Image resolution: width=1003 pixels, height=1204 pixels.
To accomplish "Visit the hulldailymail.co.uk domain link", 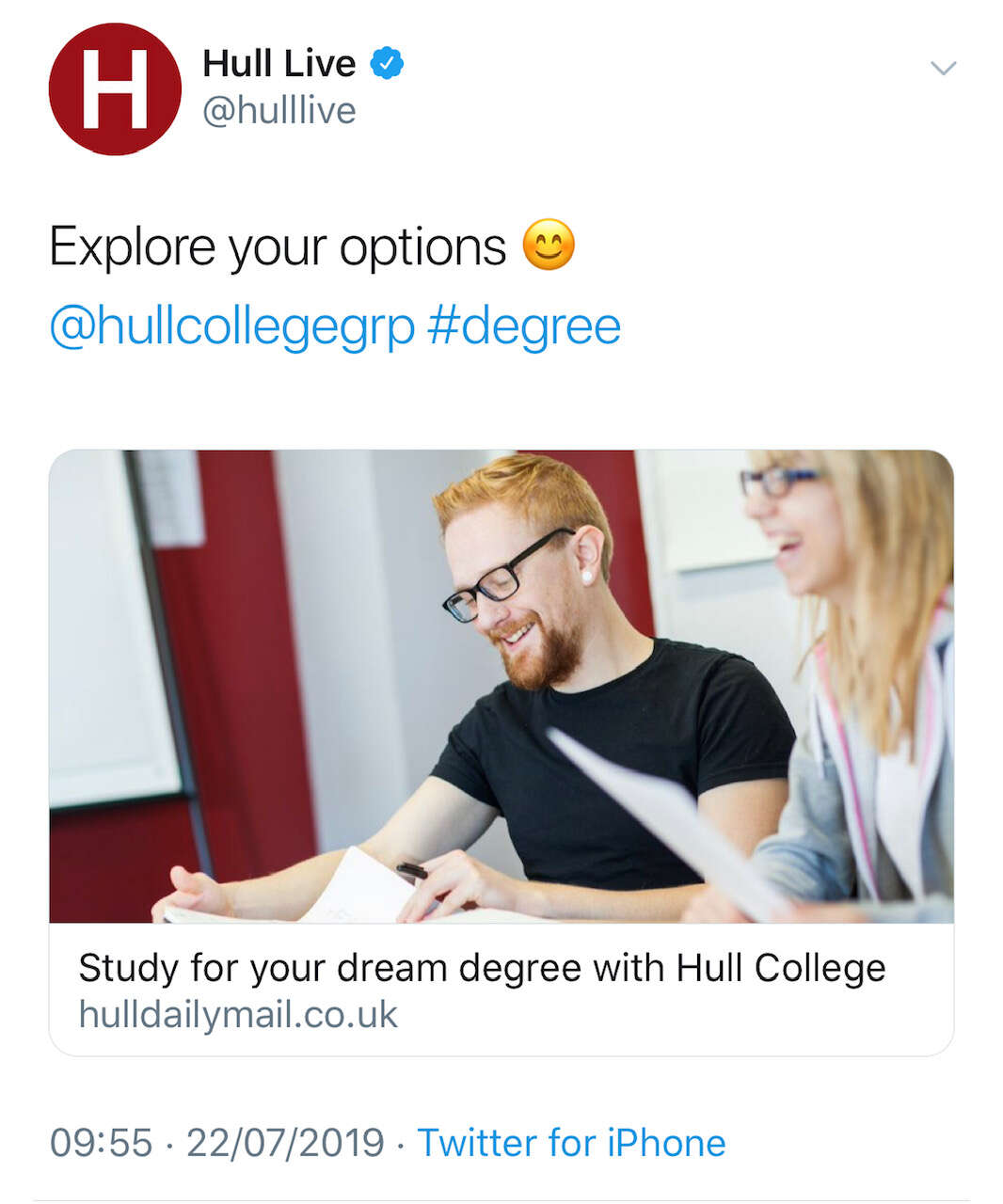I will [238, 1015].
